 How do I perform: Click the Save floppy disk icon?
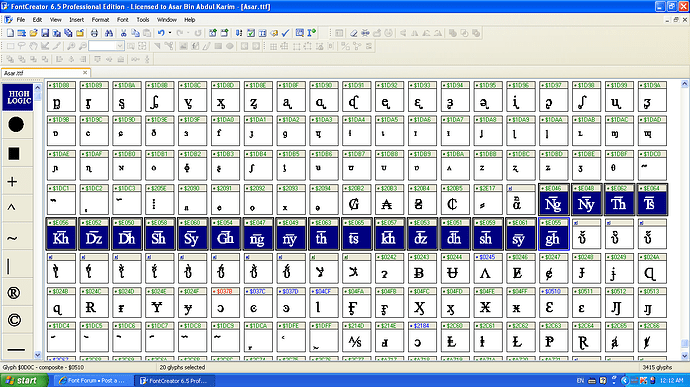(45, 33)
